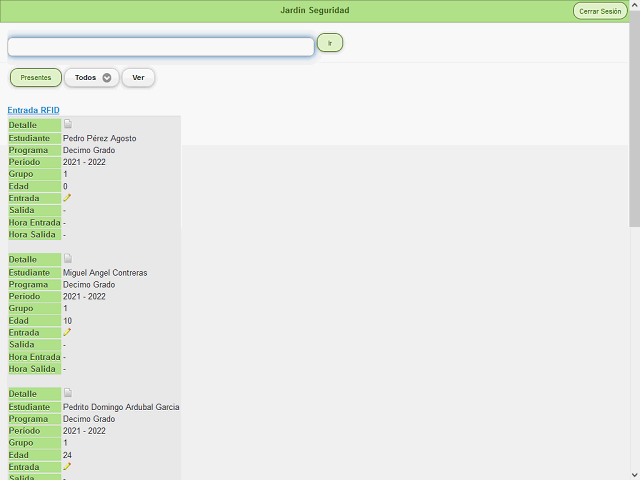Viewport: 640px width, 480px height.
Task: Open the Entrada RFID link
Action: tap(33, 110)
